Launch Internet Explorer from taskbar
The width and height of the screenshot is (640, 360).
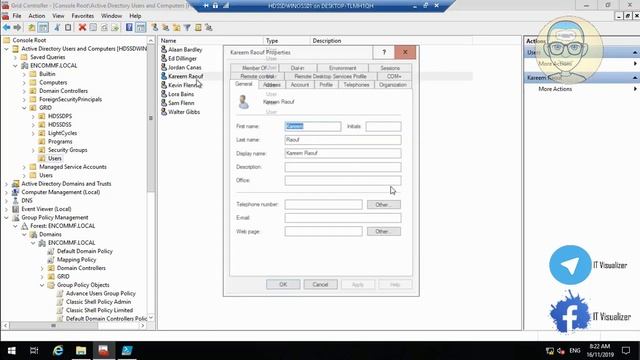(x=58, y=350)
